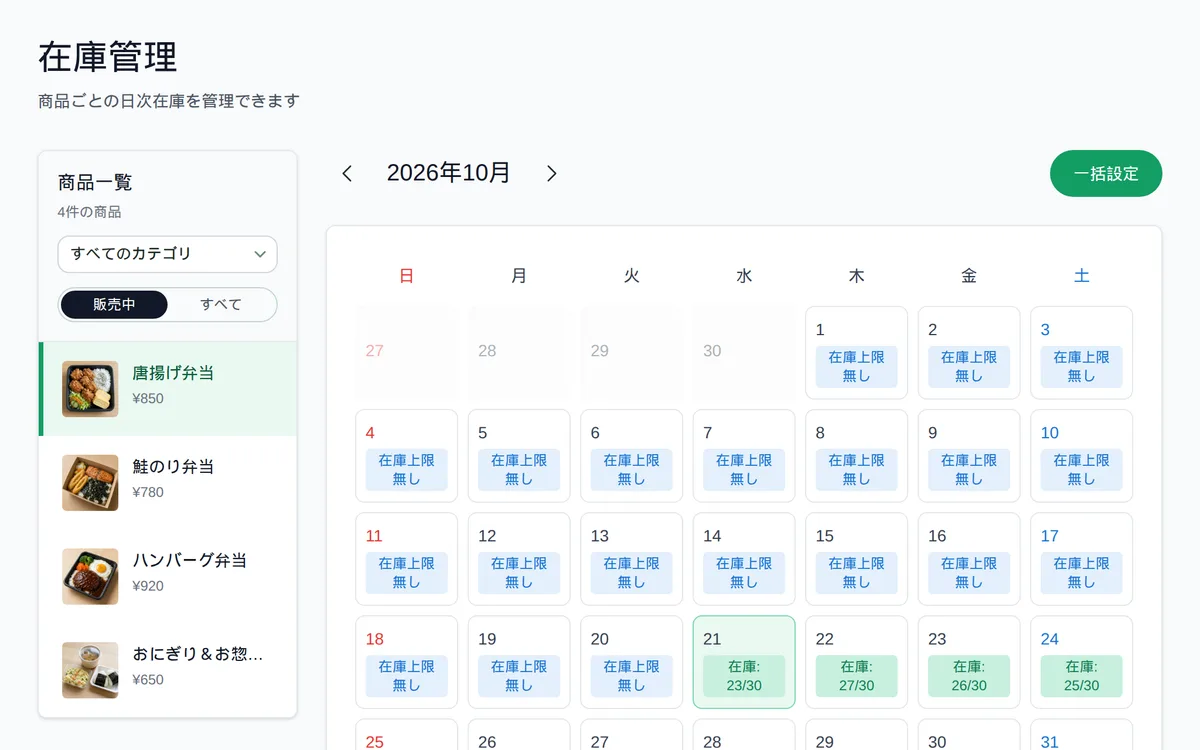Select おにぎり＆お惣… product row
Viewport: 1200px width, 750px height.
tap(168, 670)
